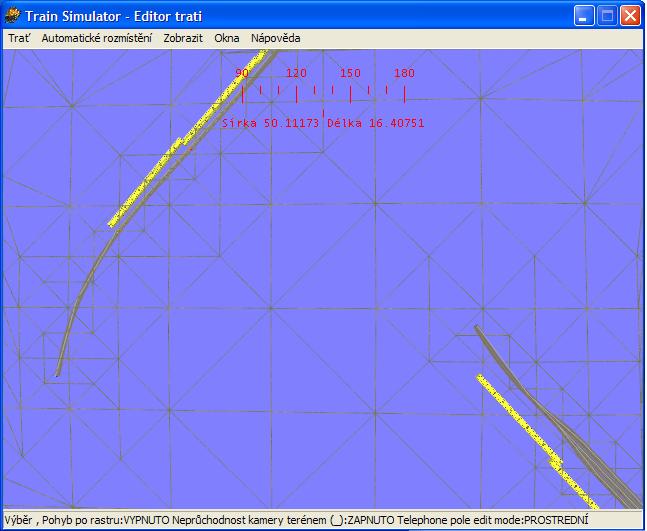Click the compass heading label 90
647x531 pixels.
(242, 73)
